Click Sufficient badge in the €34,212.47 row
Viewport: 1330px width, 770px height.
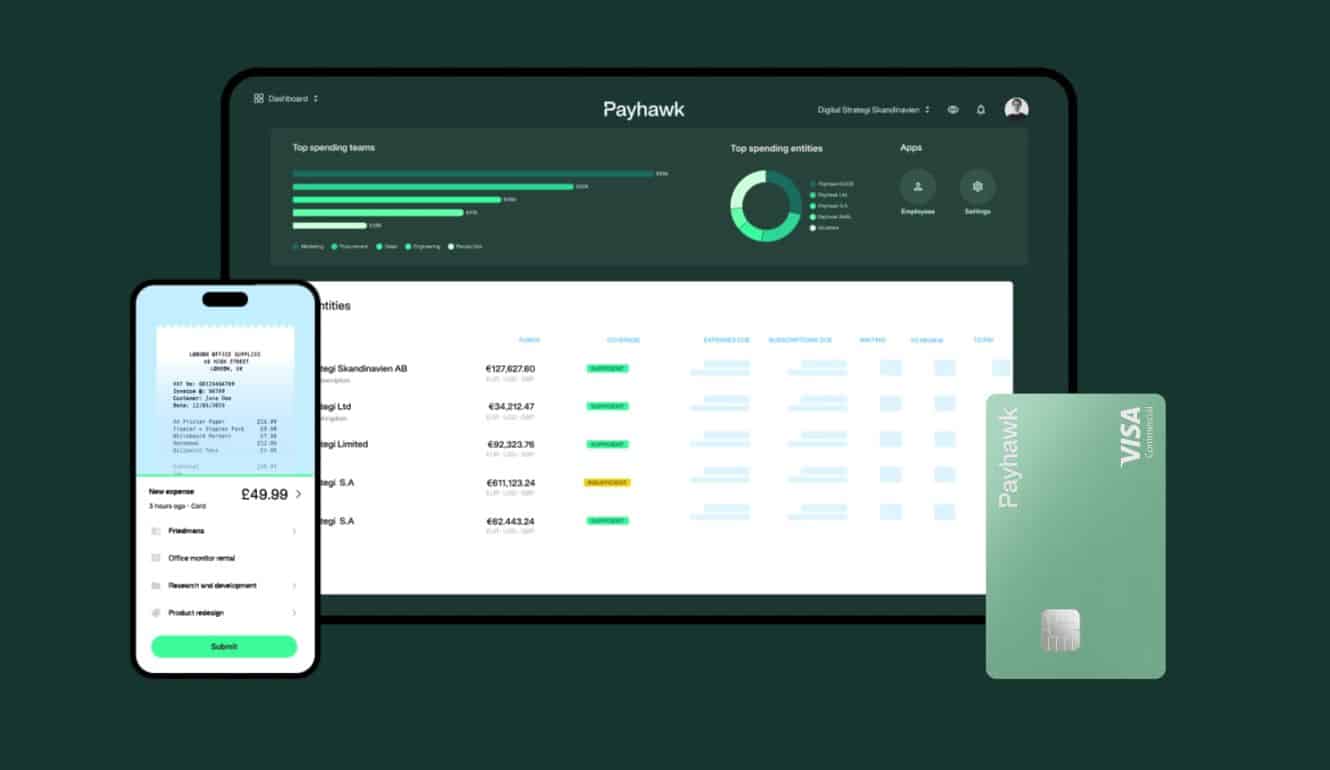(x=607, y=407)
